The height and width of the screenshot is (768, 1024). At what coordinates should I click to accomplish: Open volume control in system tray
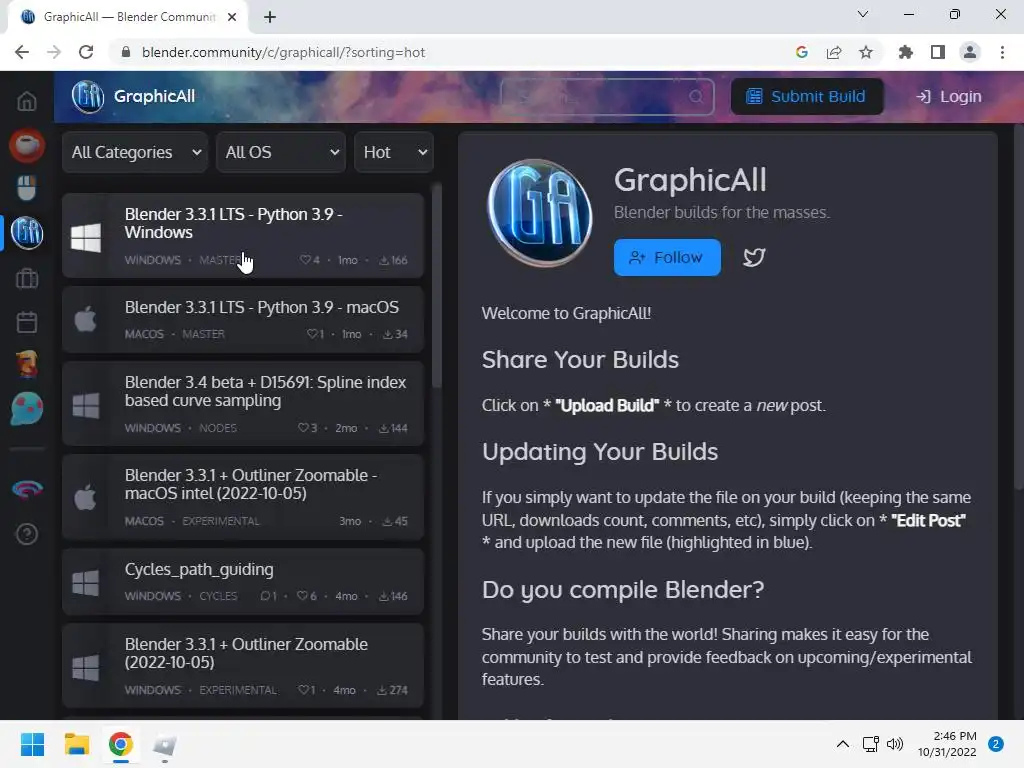pos(895,744)
